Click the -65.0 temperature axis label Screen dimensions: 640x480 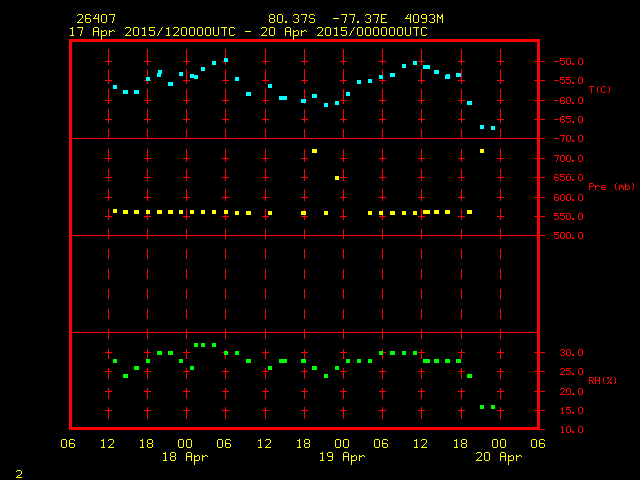tap(568, 120)
